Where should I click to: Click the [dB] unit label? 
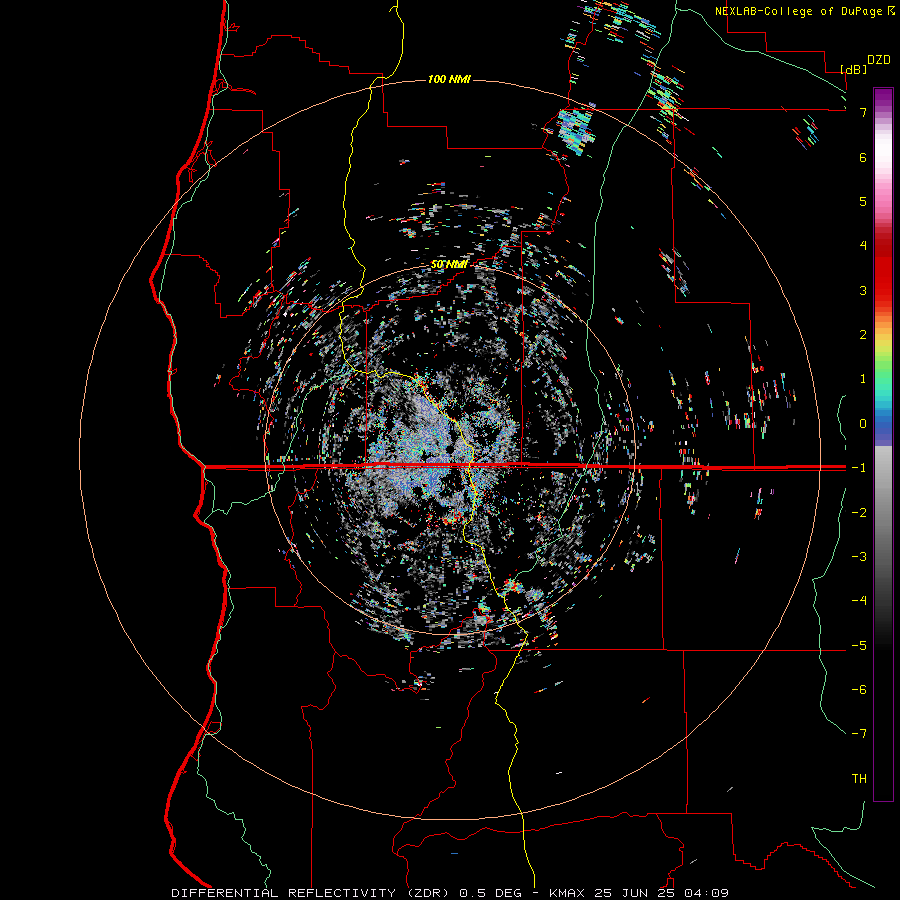click(x=854, y=70)
